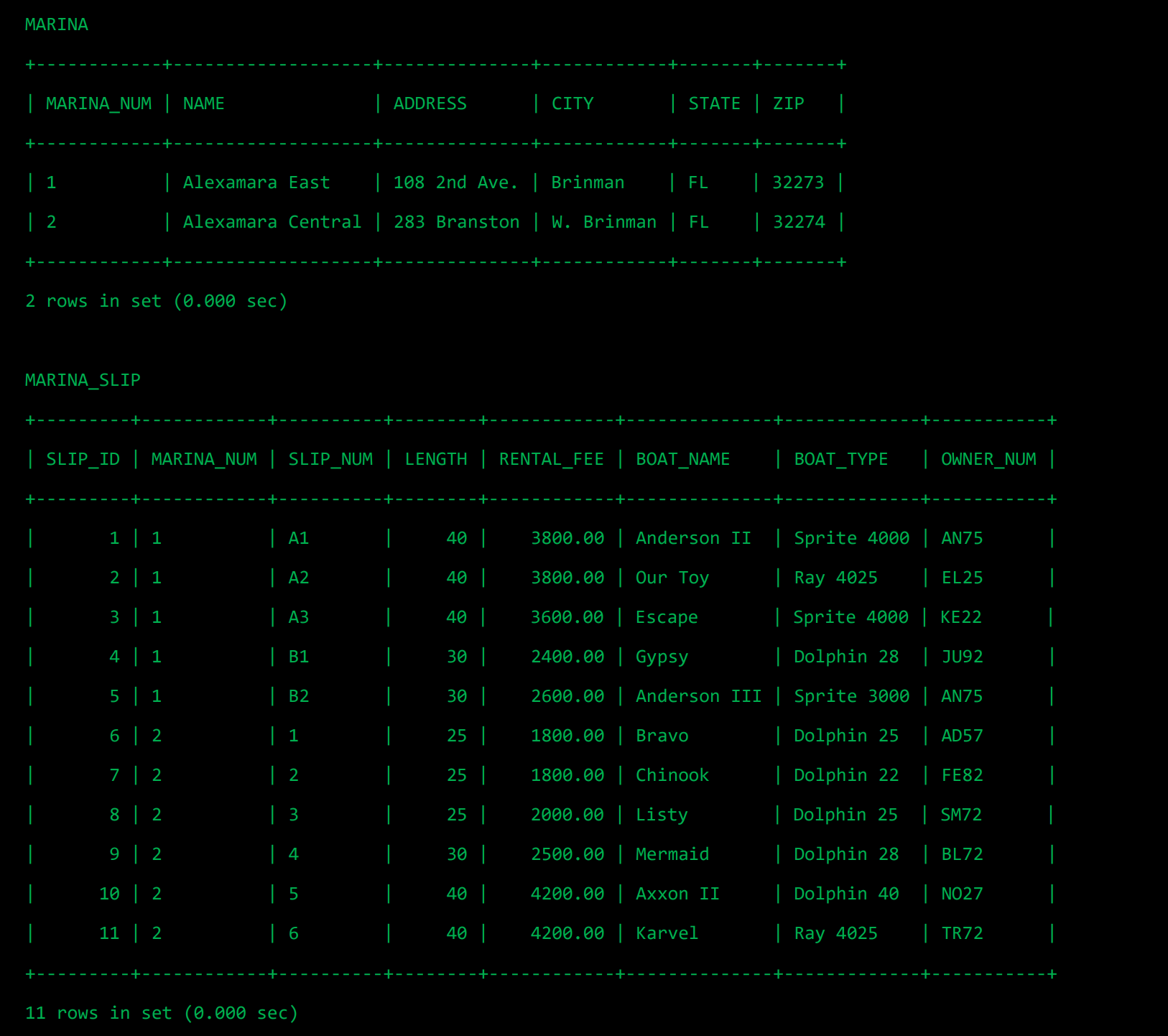Select the Alexamara East marina name

coord(256,182)
